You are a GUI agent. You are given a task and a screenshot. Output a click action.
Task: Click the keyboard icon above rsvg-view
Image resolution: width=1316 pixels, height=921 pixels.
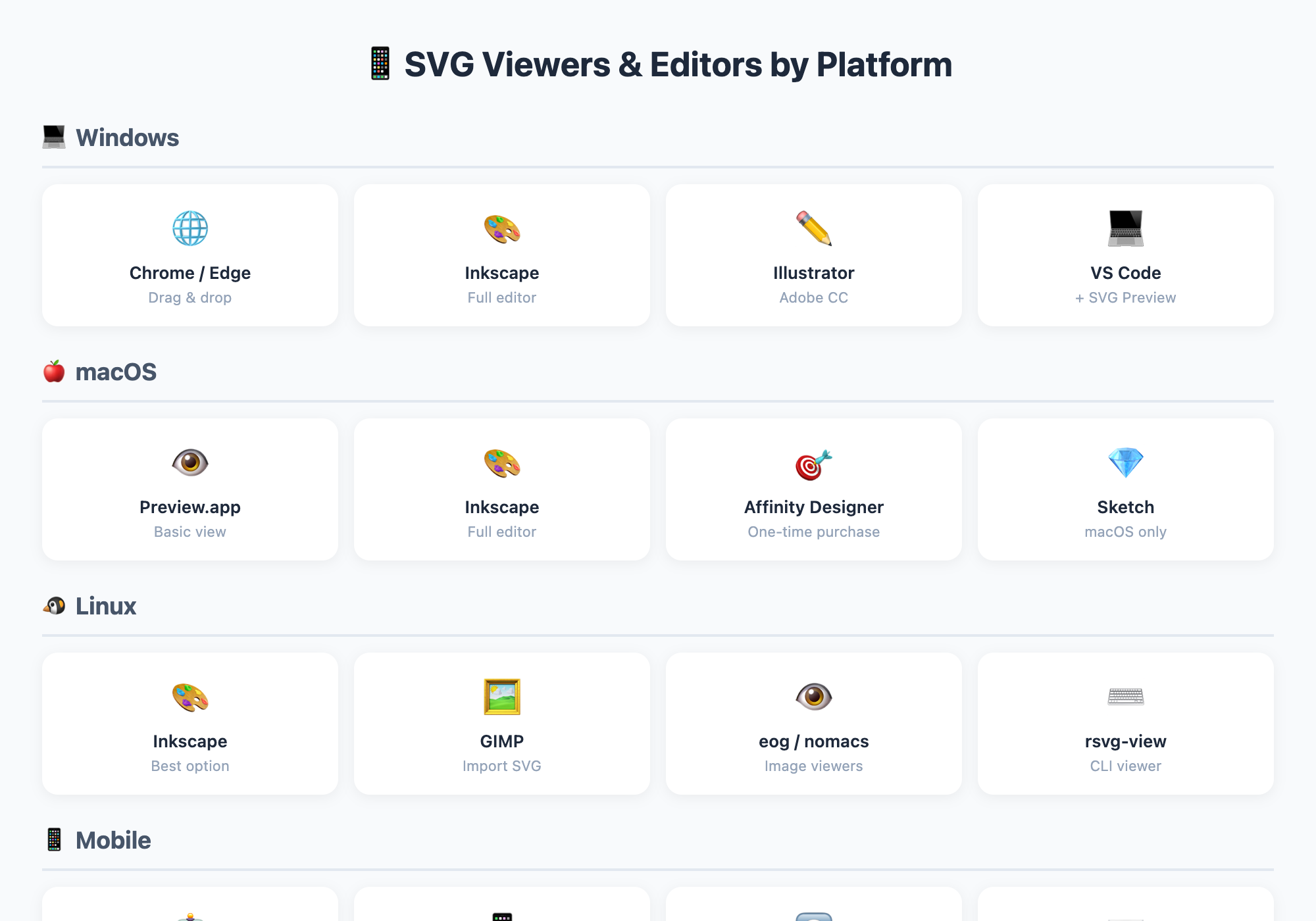click(x=1126, y=697)
